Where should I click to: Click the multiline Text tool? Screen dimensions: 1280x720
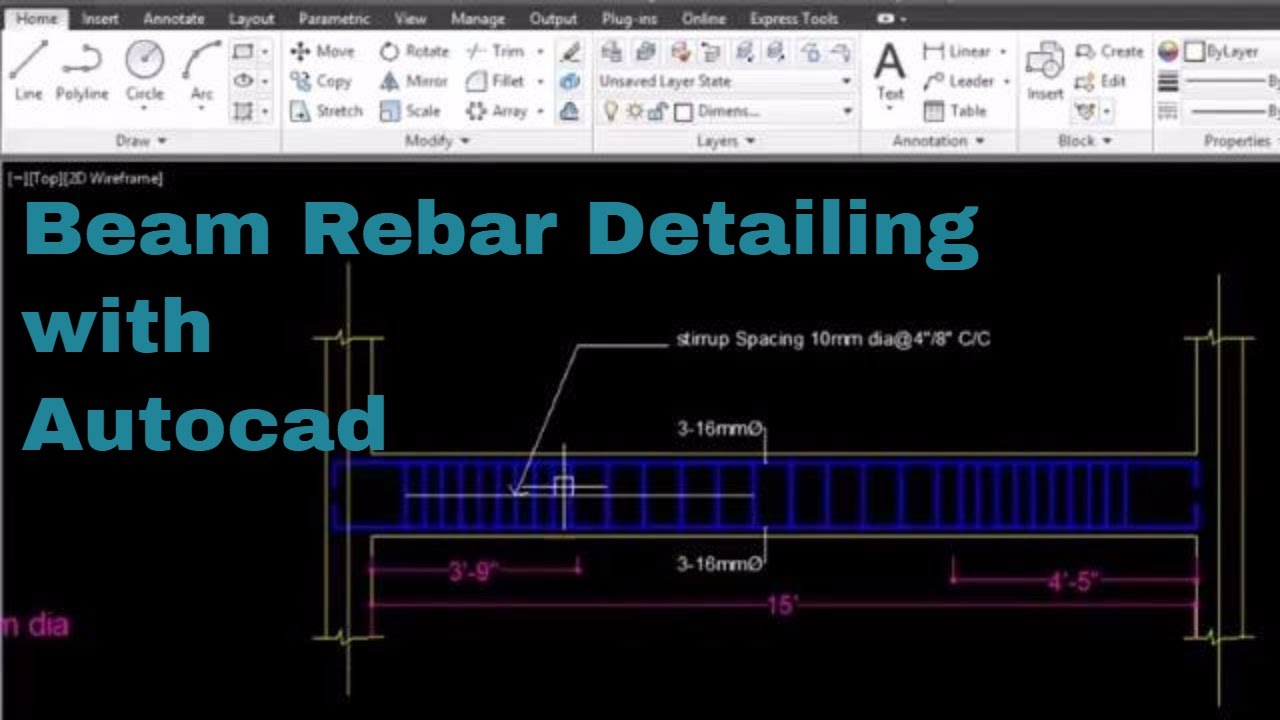tap(889, 72)
